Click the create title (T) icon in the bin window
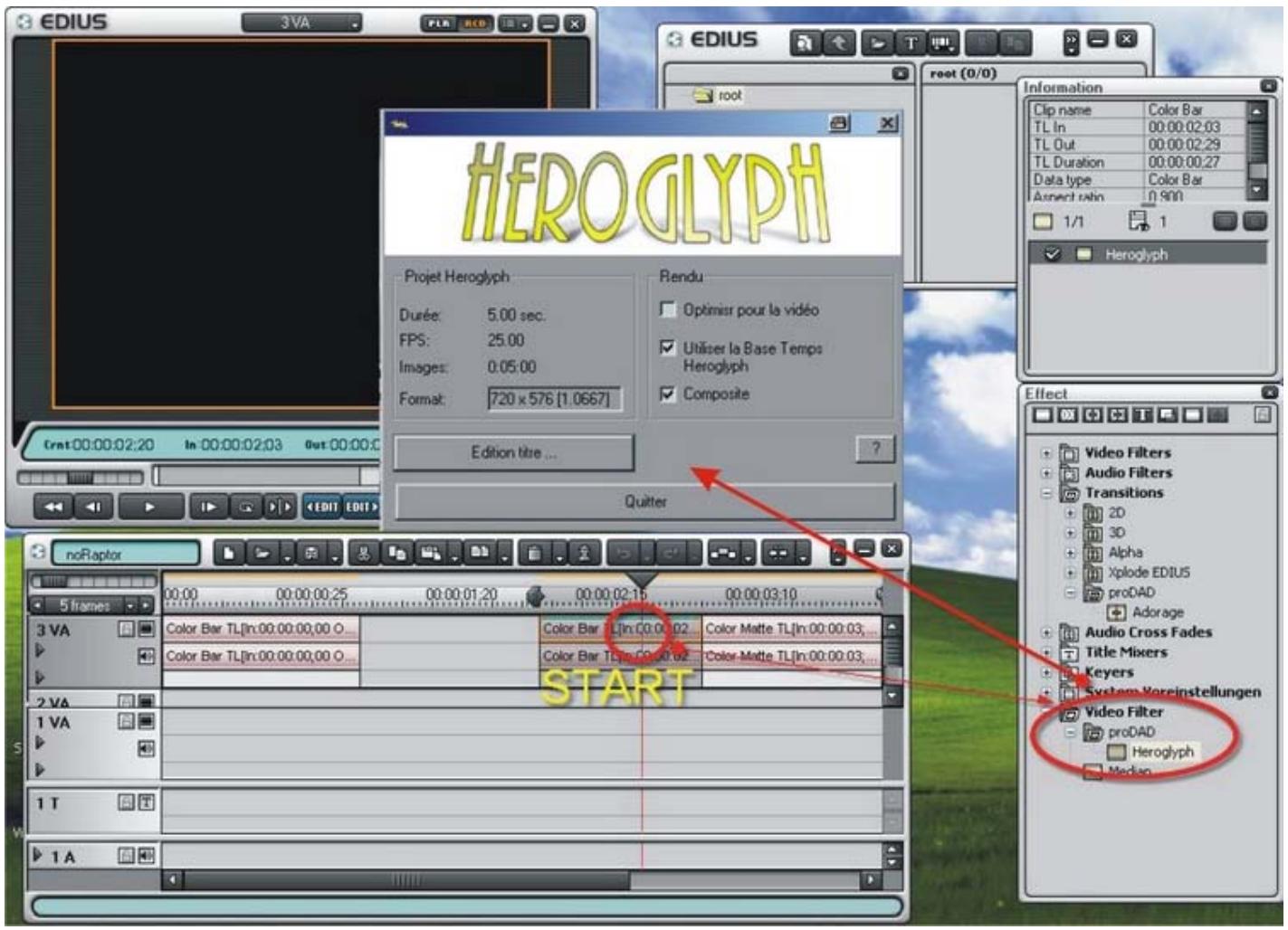The height and width of the screenshot is (930, 1288). click(911, 43)
